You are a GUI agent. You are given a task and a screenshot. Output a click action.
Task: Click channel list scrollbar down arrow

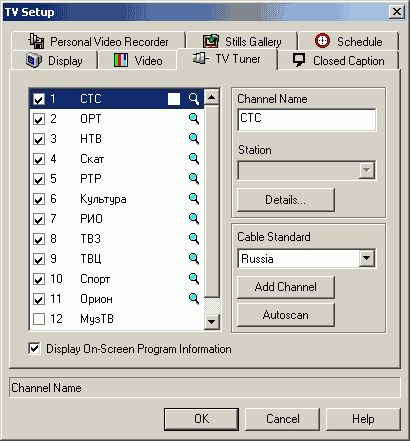(212, 322)
